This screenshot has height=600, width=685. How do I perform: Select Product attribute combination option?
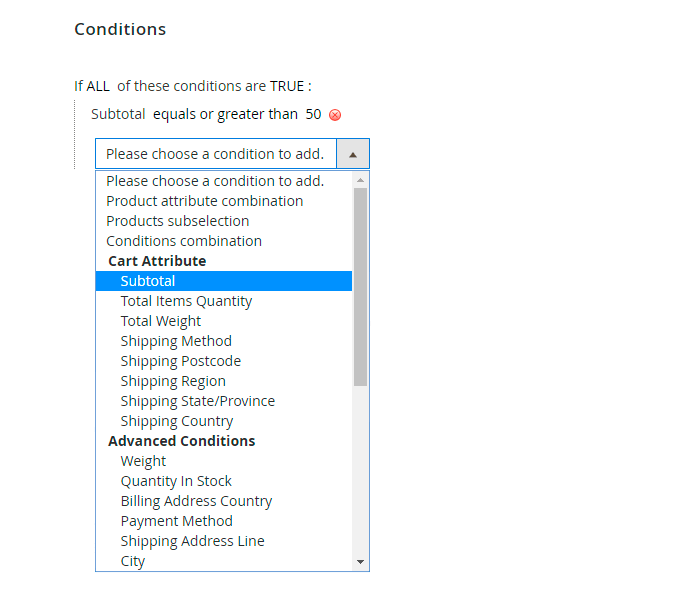205,201
